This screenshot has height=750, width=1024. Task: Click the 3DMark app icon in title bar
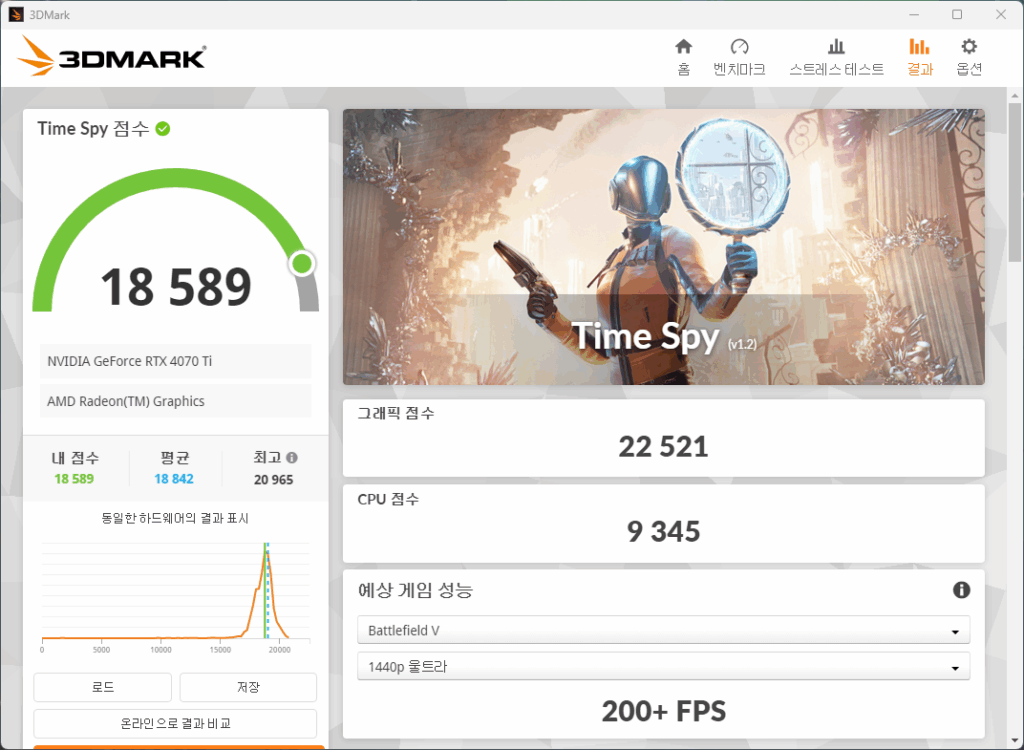[x=16, y=14]
